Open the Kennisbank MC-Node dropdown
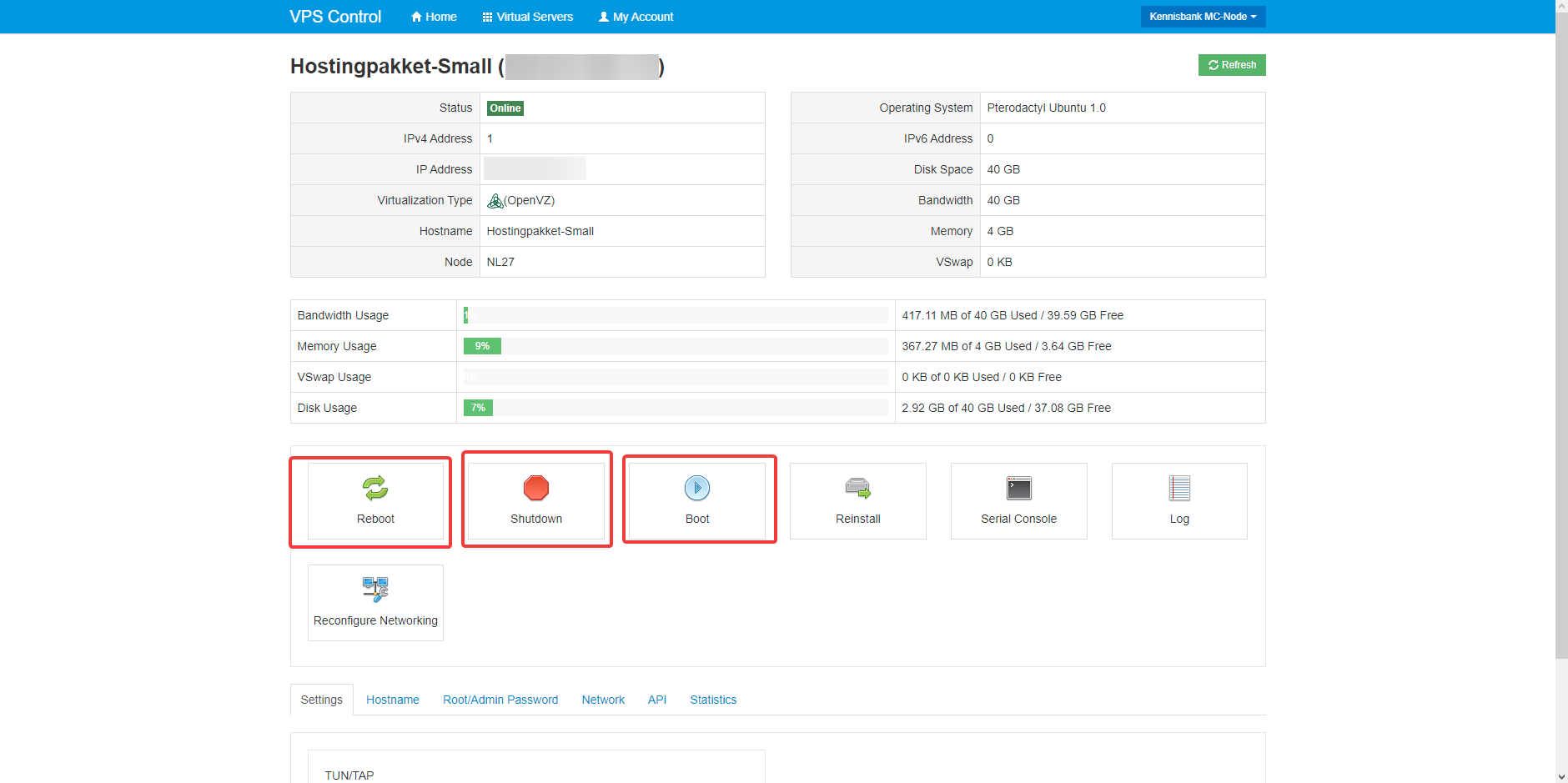The image size is (1568, 783). [1203, 17]
